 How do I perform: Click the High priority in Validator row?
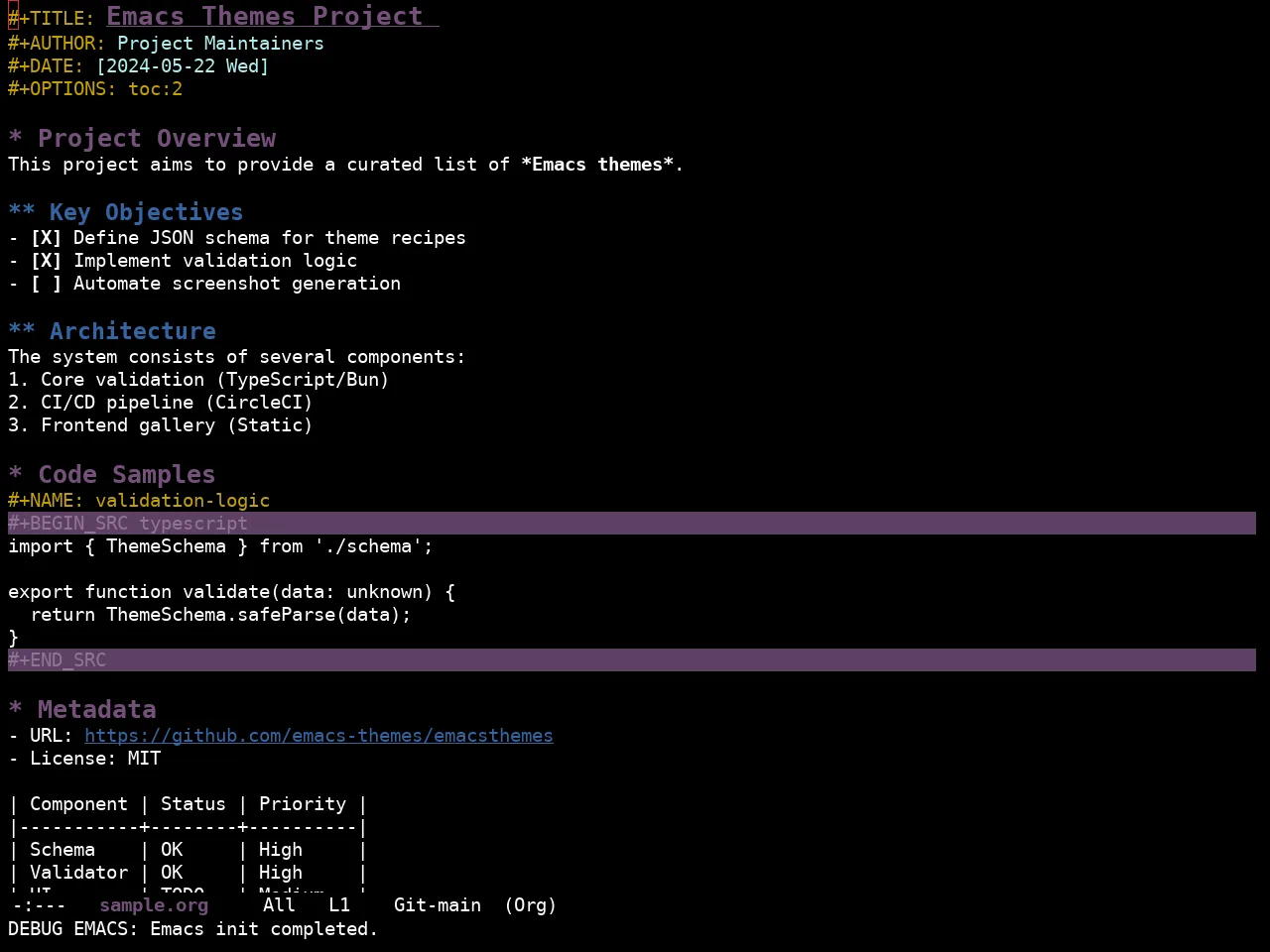click(281, 873)
